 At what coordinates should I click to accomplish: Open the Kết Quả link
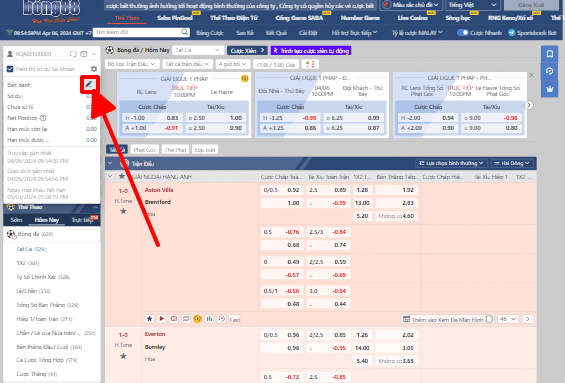(276, 32)
